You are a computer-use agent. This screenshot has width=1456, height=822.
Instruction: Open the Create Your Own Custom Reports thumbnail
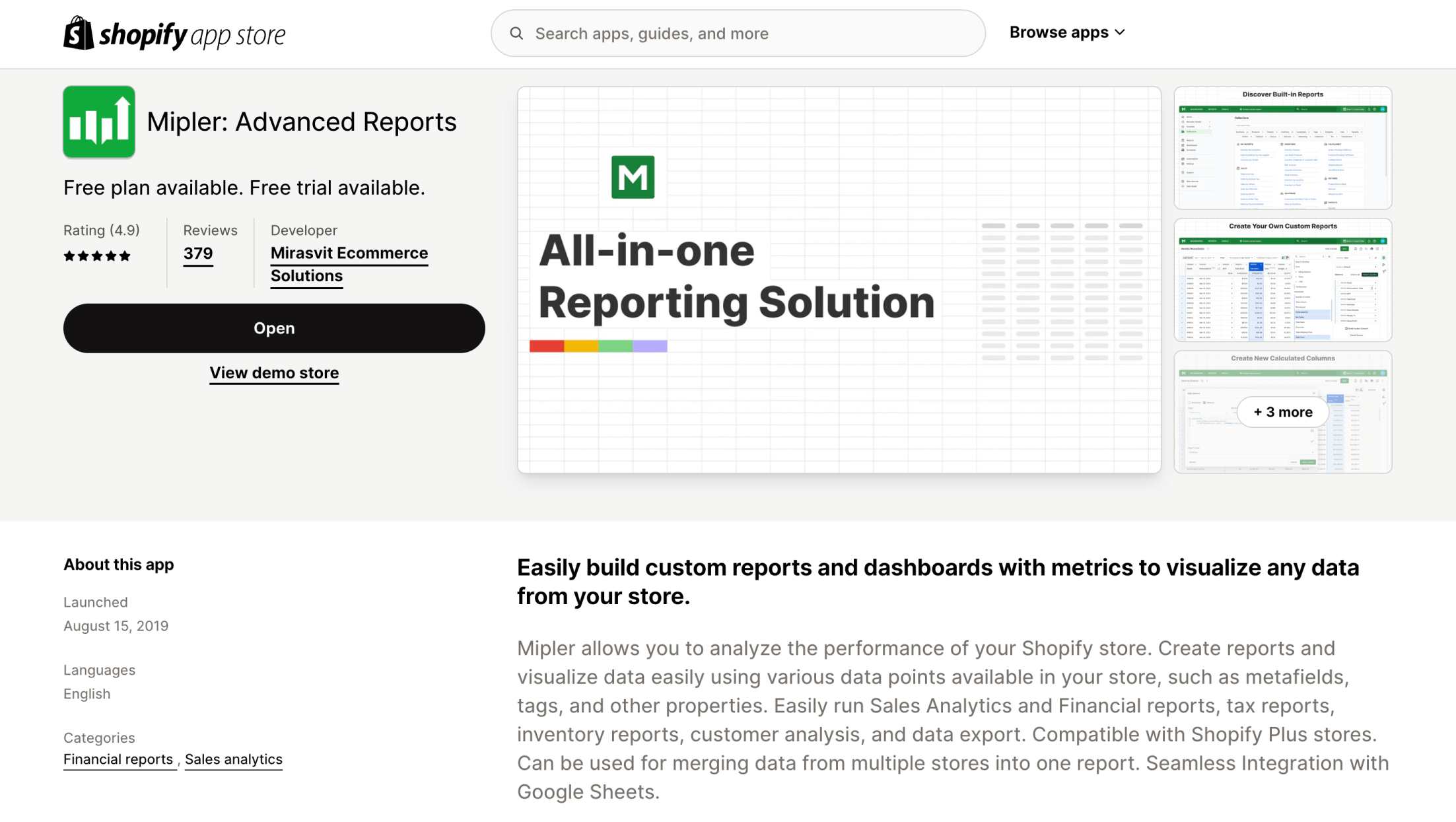(x=1283, y=280)
